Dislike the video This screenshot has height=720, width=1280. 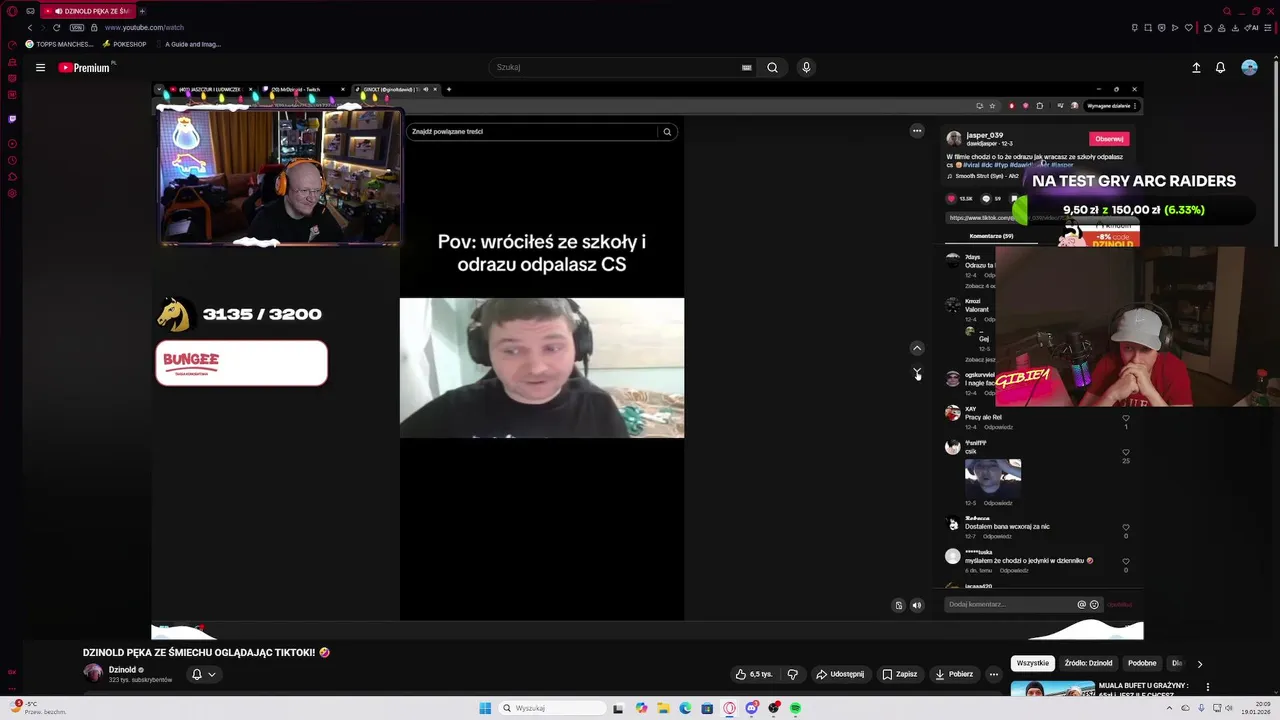(x=793, y=674)
